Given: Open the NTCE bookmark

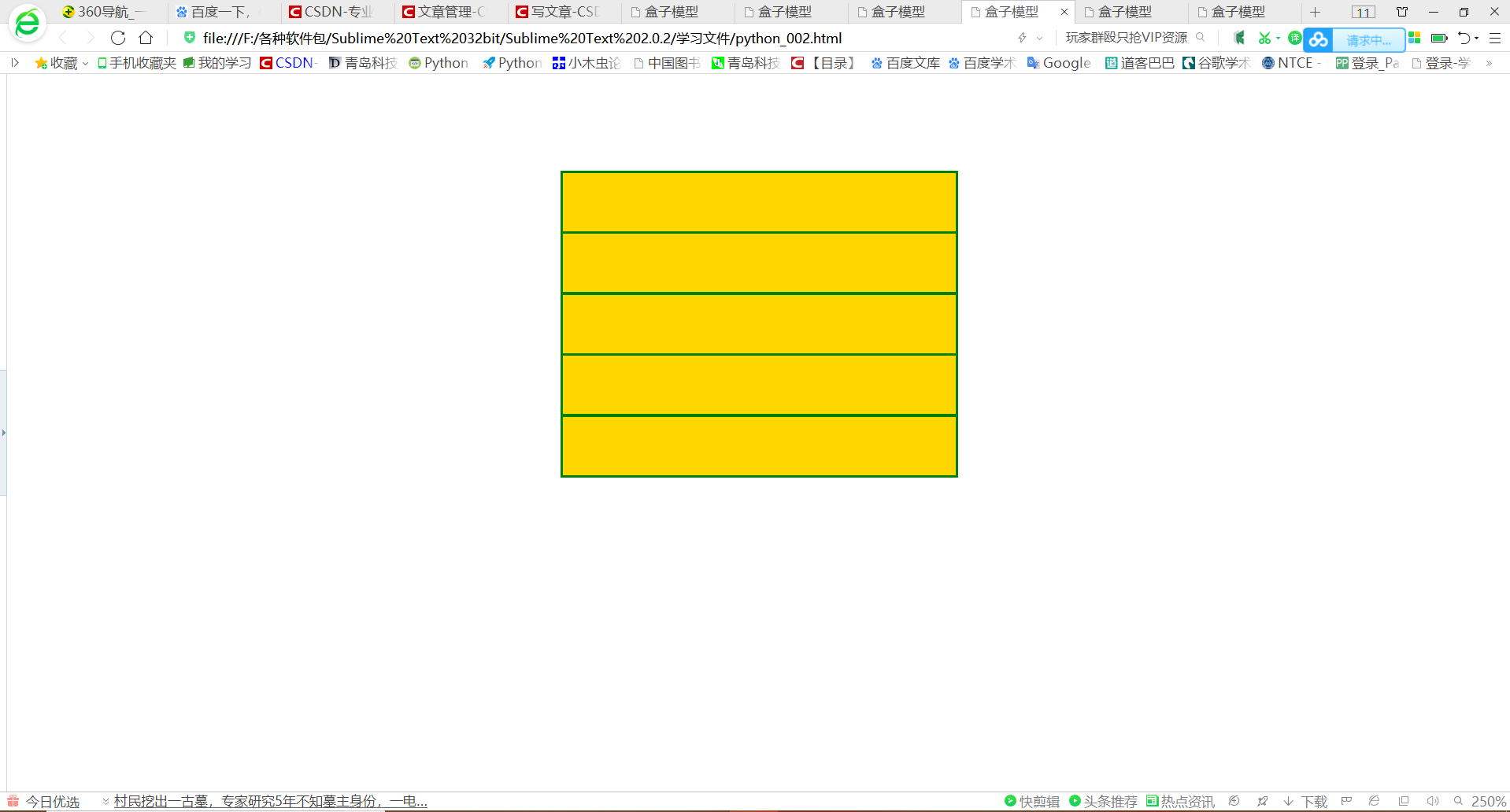Looking at the screenshot, I should [1291, 63].
